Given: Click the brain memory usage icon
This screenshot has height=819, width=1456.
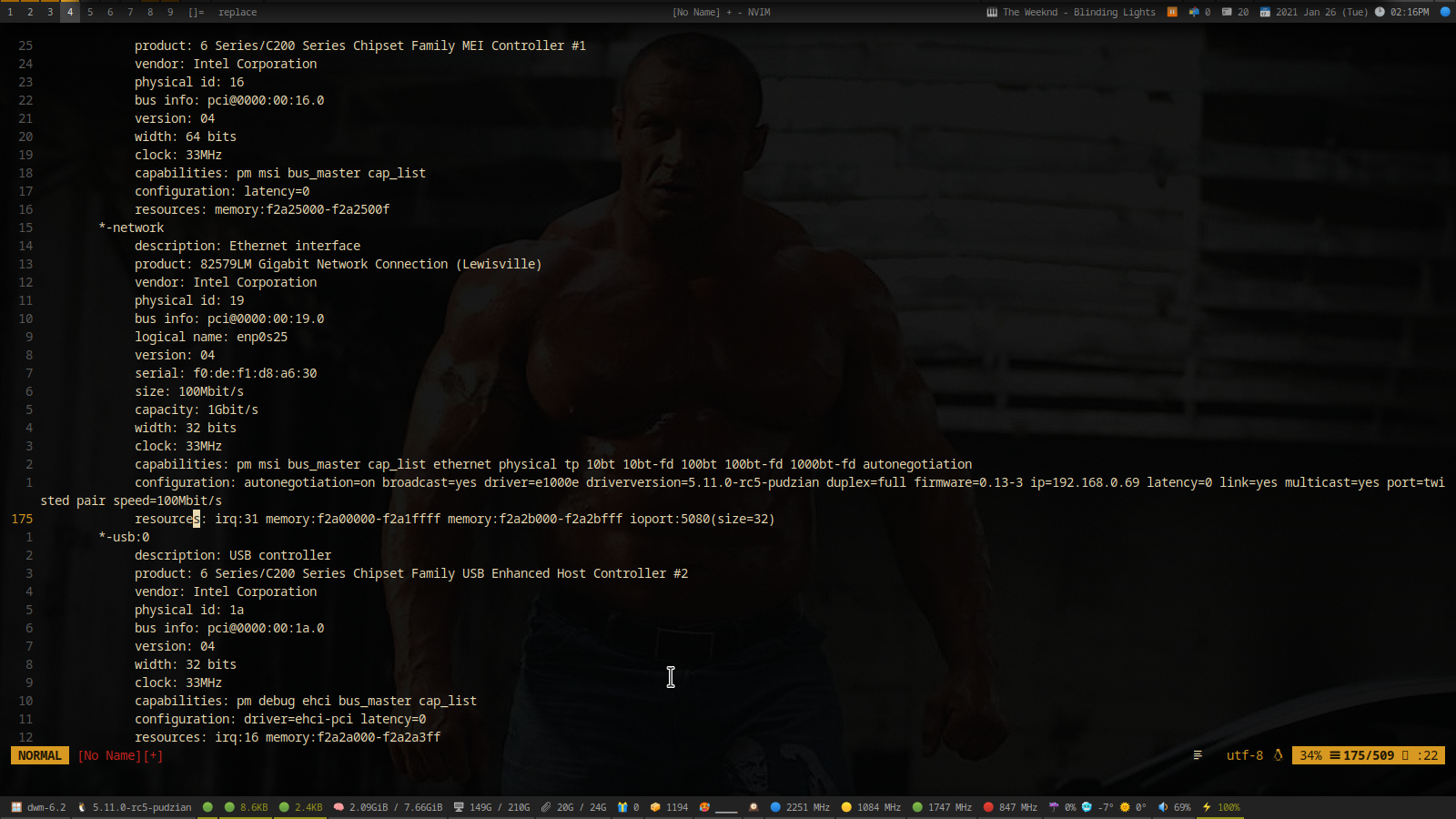Looking at the screenshot, I should pos(339,807).
